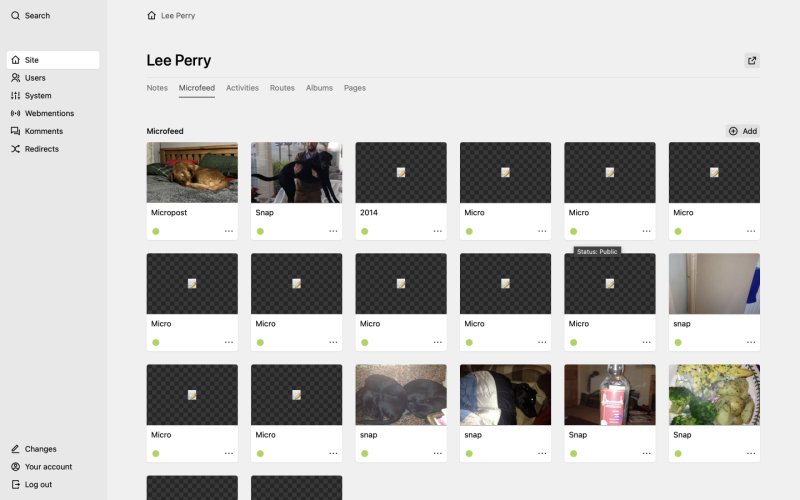Open site preview via external-link icon
This screenshot has width=800, height=500.
752,61
